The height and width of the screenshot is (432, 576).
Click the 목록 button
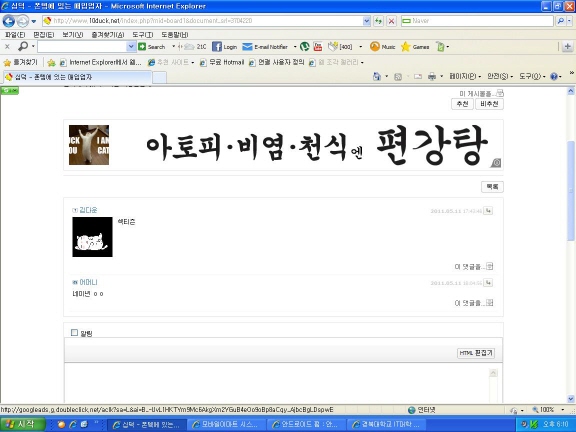(x=492, y=187)
